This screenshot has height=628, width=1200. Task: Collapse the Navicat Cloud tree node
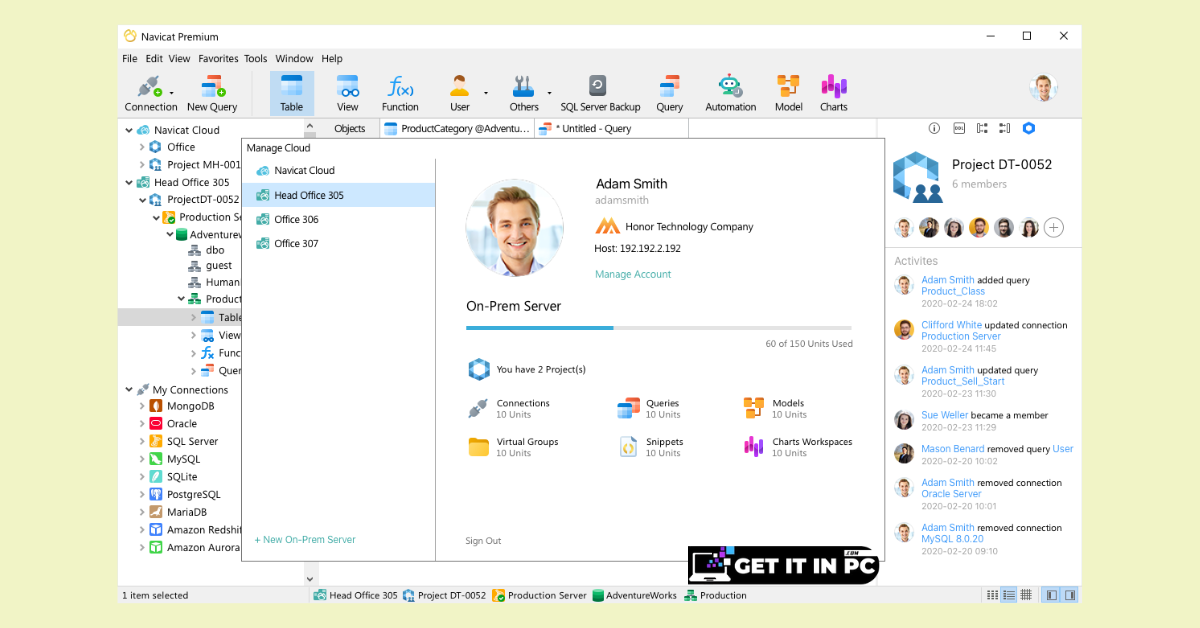point(129,130)
